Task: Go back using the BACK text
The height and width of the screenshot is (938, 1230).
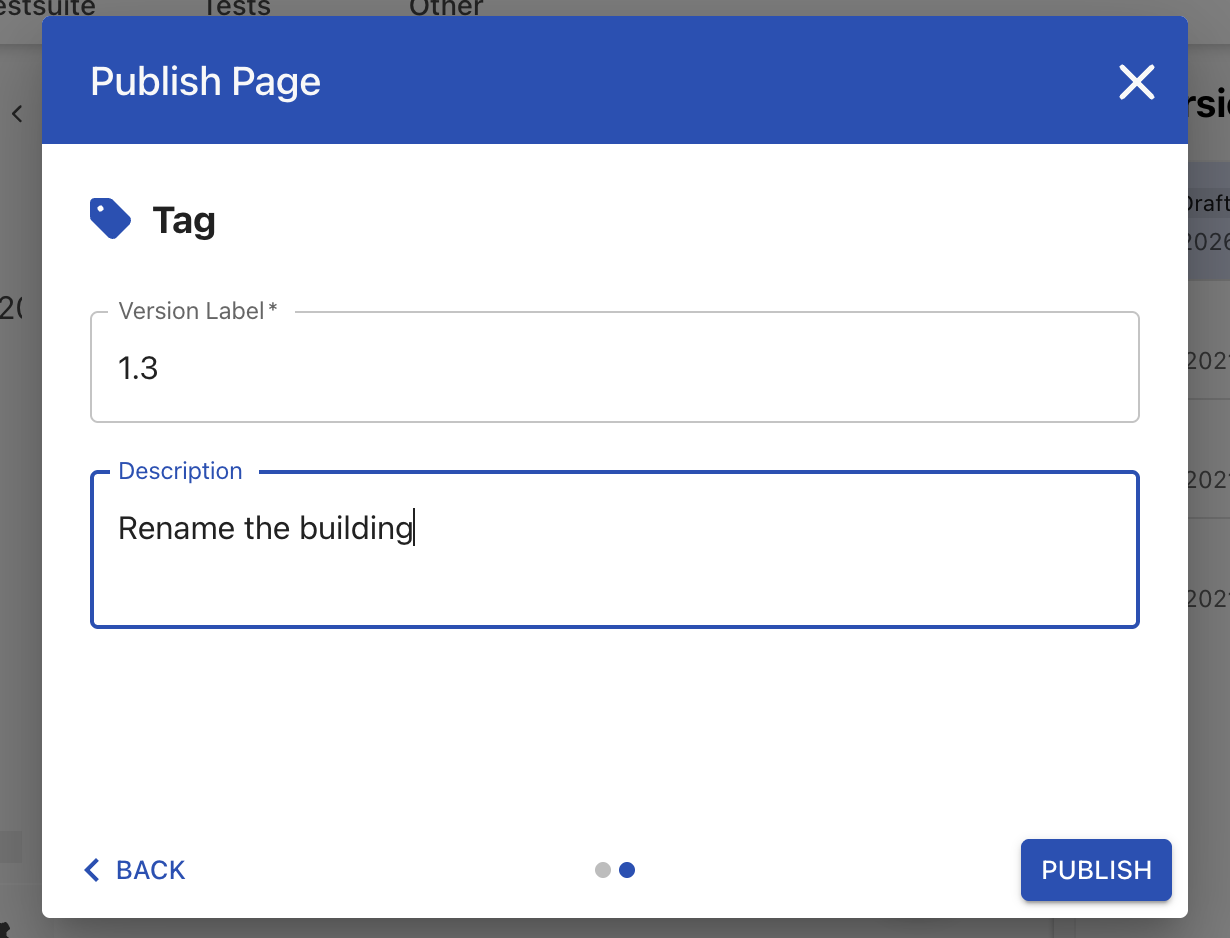Action: [151, 870]
